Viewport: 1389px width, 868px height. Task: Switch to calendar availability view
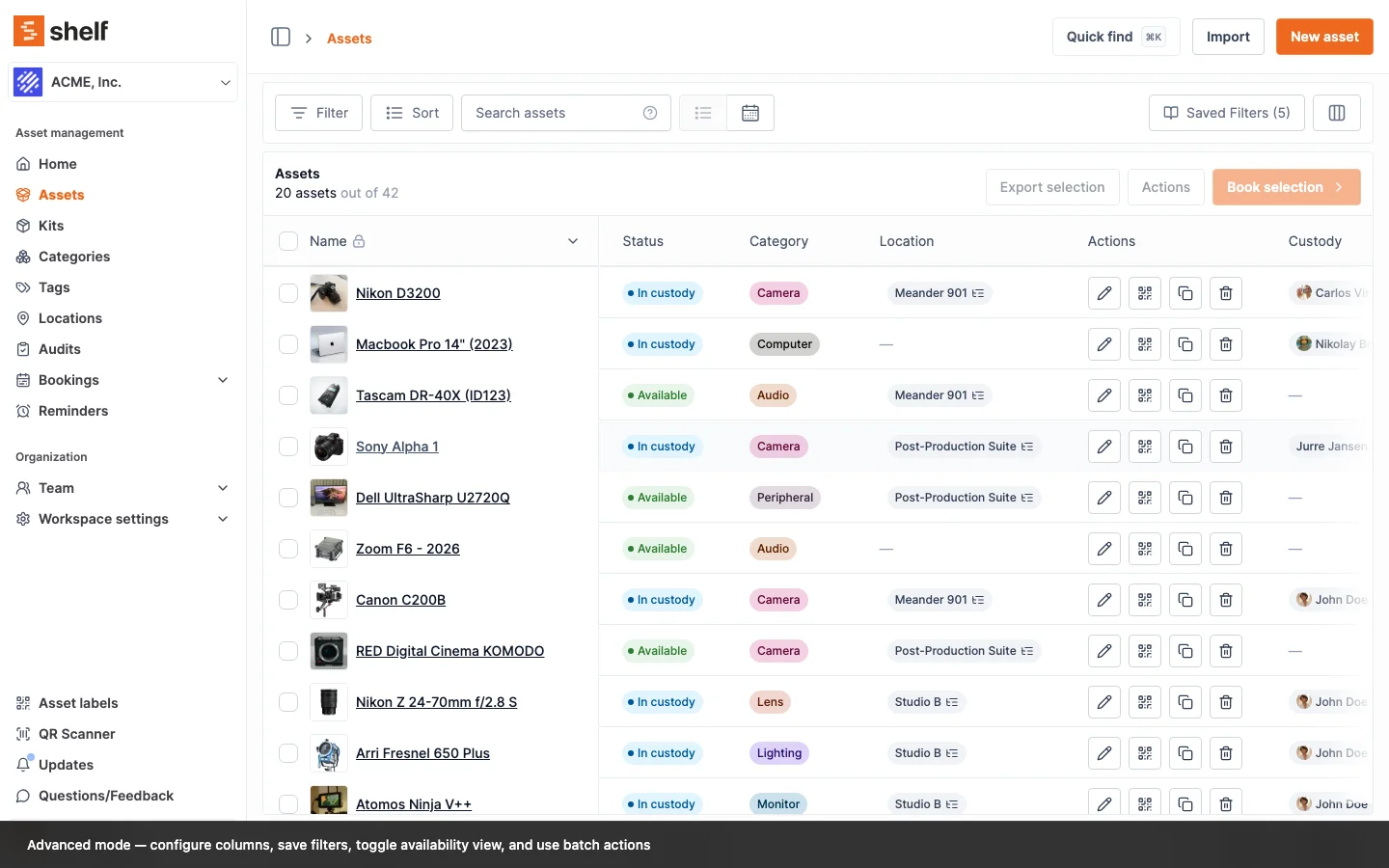[x=750, y=113]
